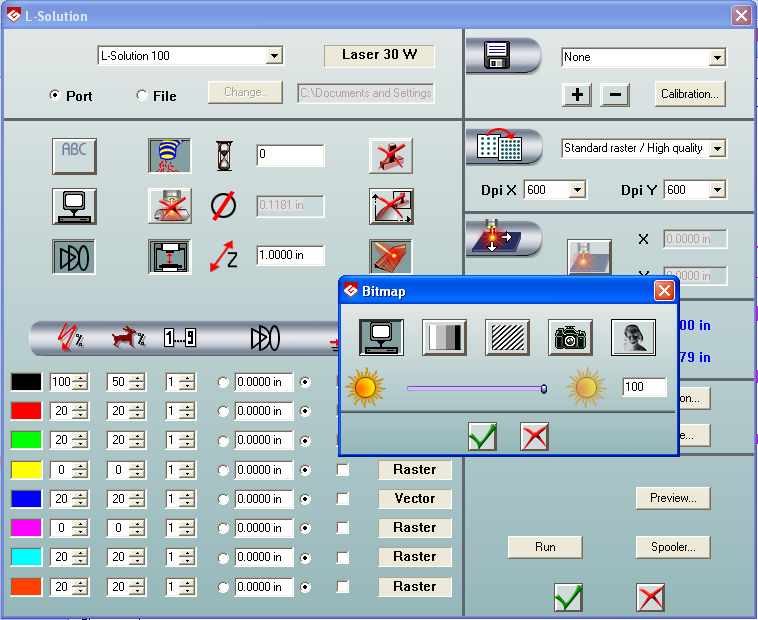The image size is (758, 620).
Task: Confirm Bitmap dialog with green checkmark
Action: (482, 436)
